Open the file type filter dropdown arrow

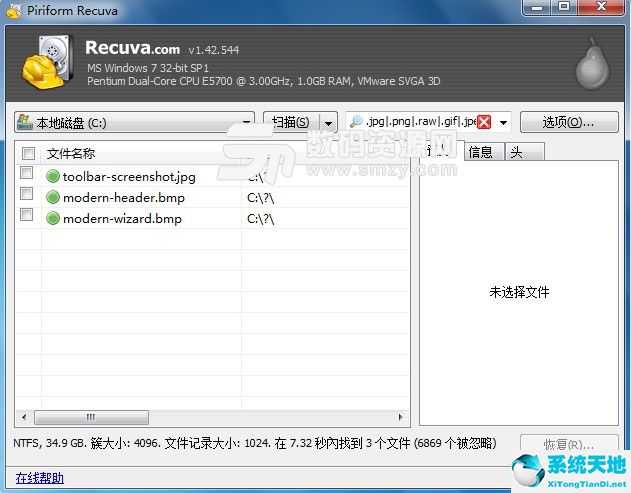point(503,122)
